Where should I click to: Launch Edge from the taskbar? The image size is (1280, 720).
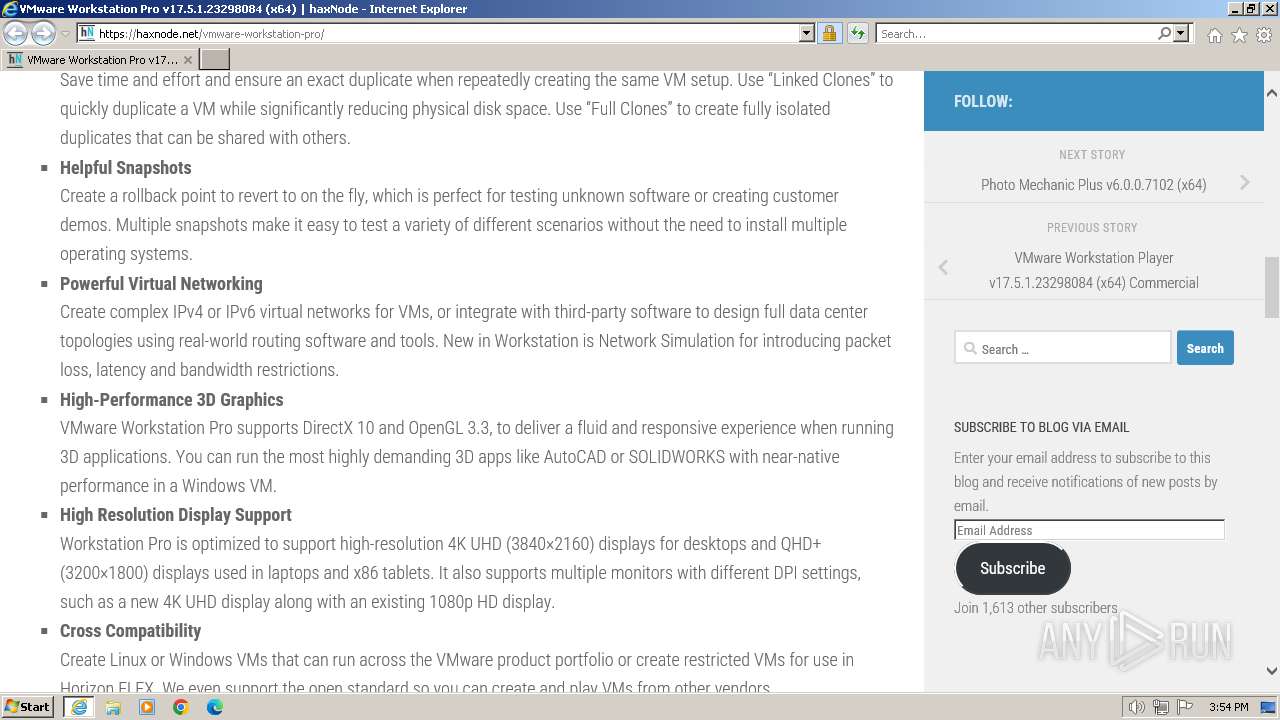pyautogui.click(x=215, y=707)
